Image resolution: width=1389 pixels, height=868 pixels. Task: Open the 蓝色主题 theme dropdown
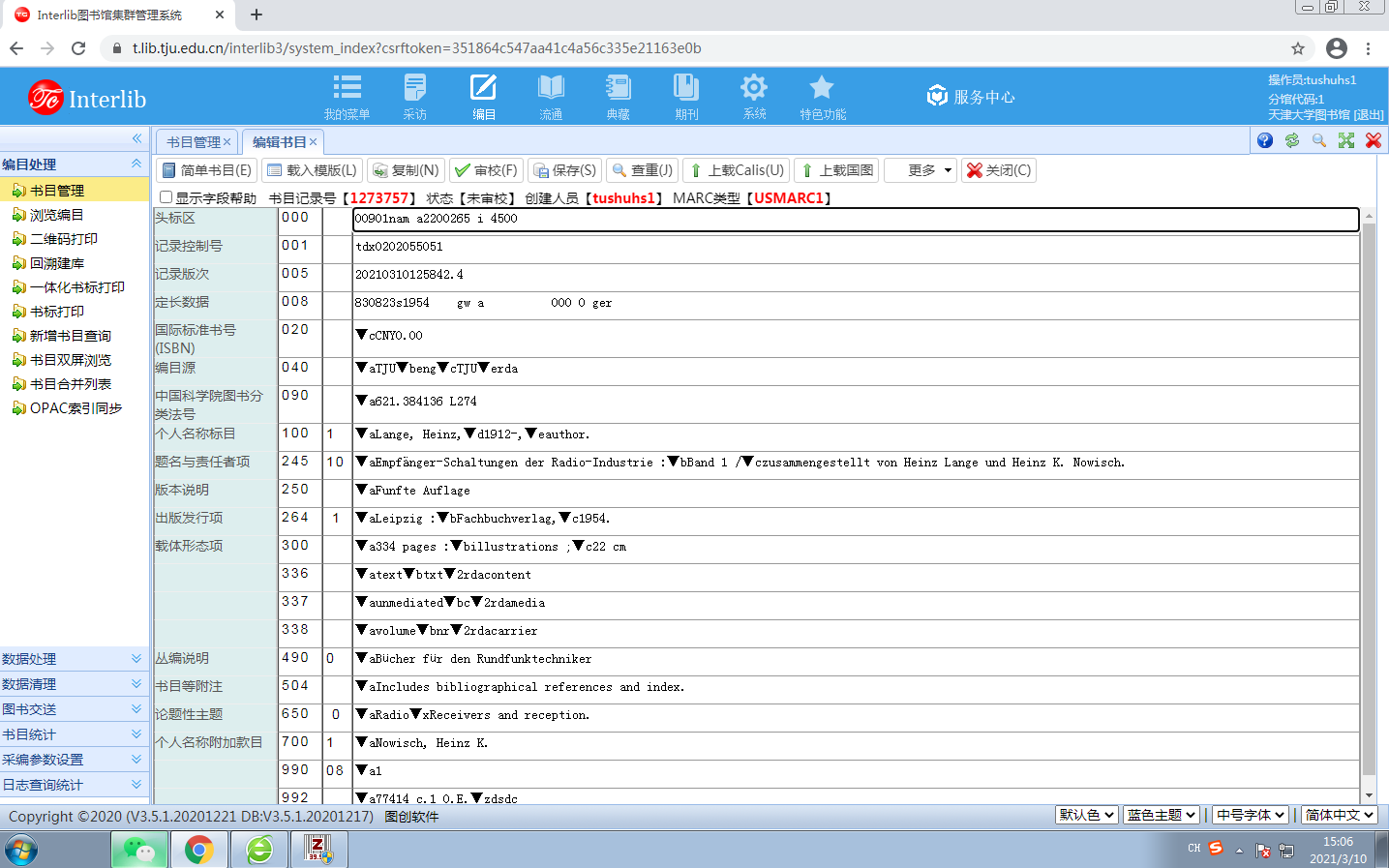click(x=1162, y=815)
